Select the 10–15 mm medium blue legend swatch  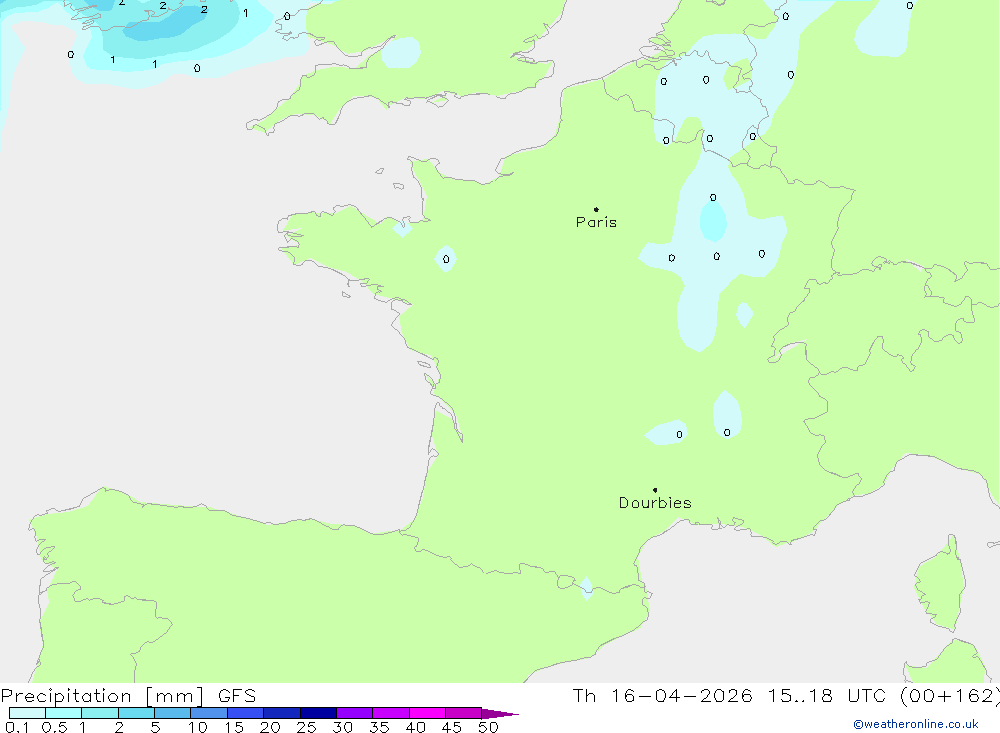(209, 713)
